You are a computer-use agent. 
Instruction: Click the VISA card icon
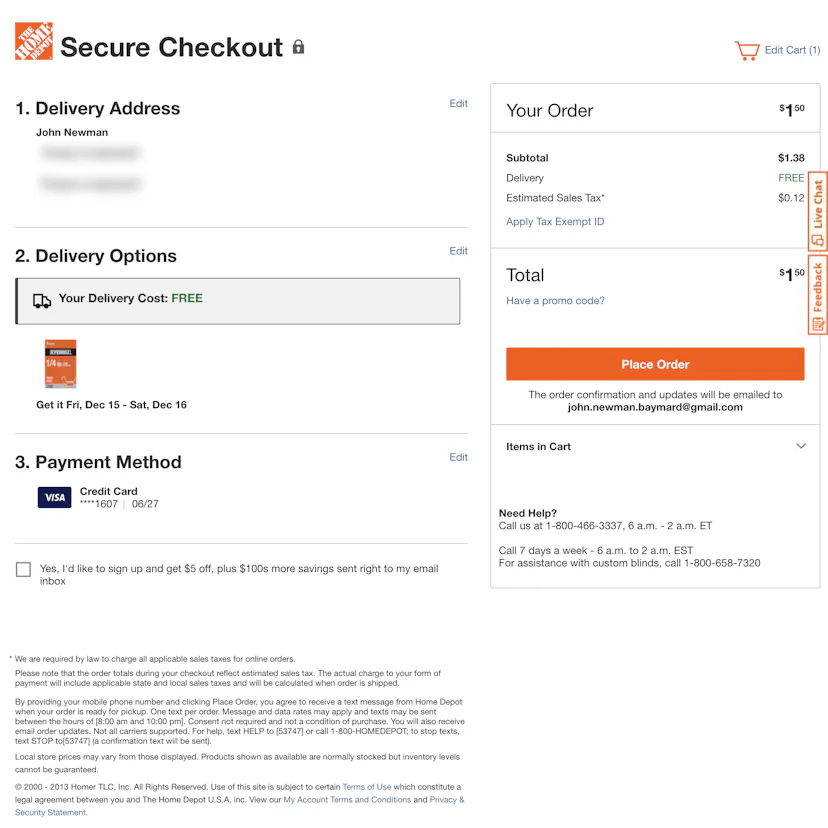tap(54, 497)
